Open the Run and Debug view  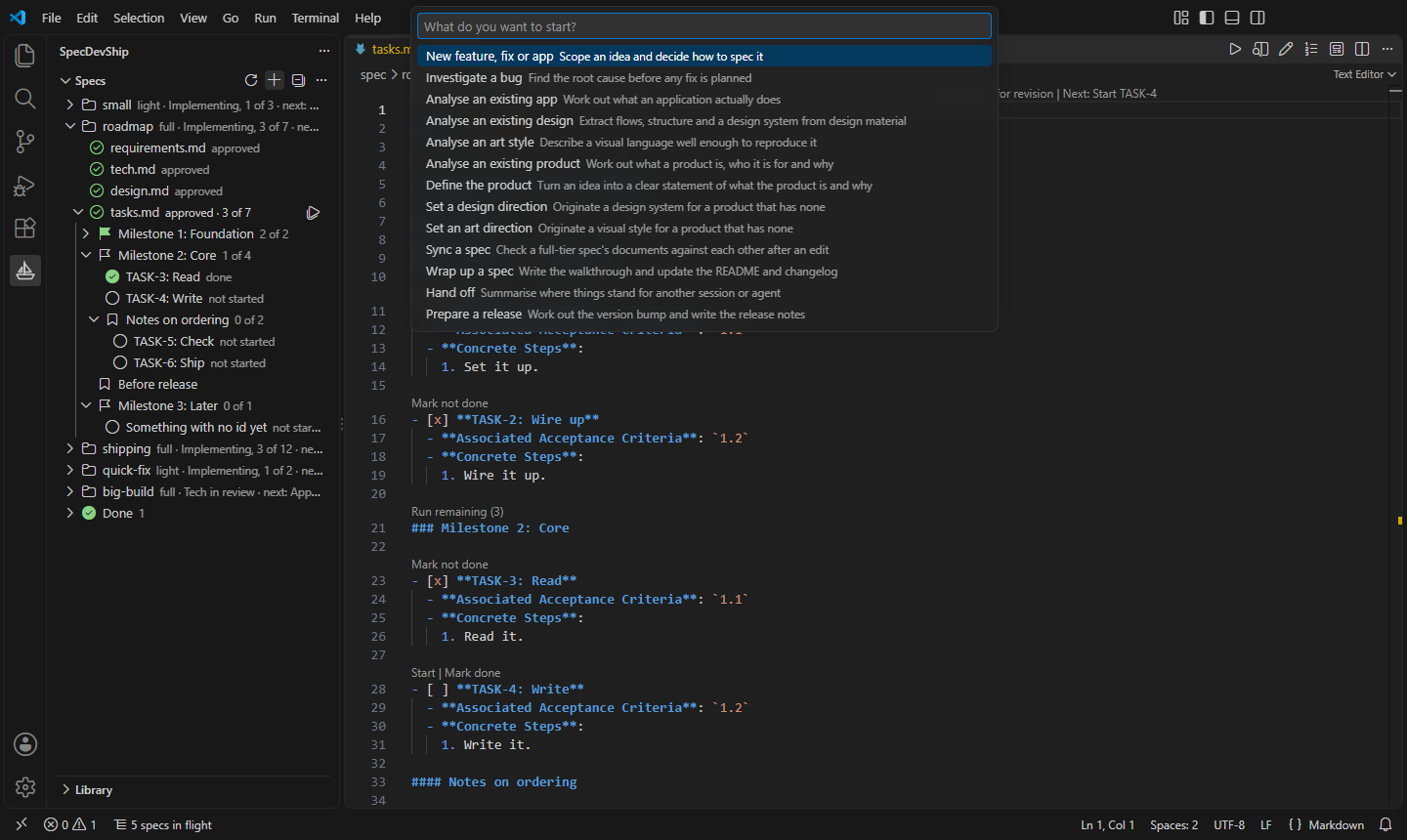[25, 185]
